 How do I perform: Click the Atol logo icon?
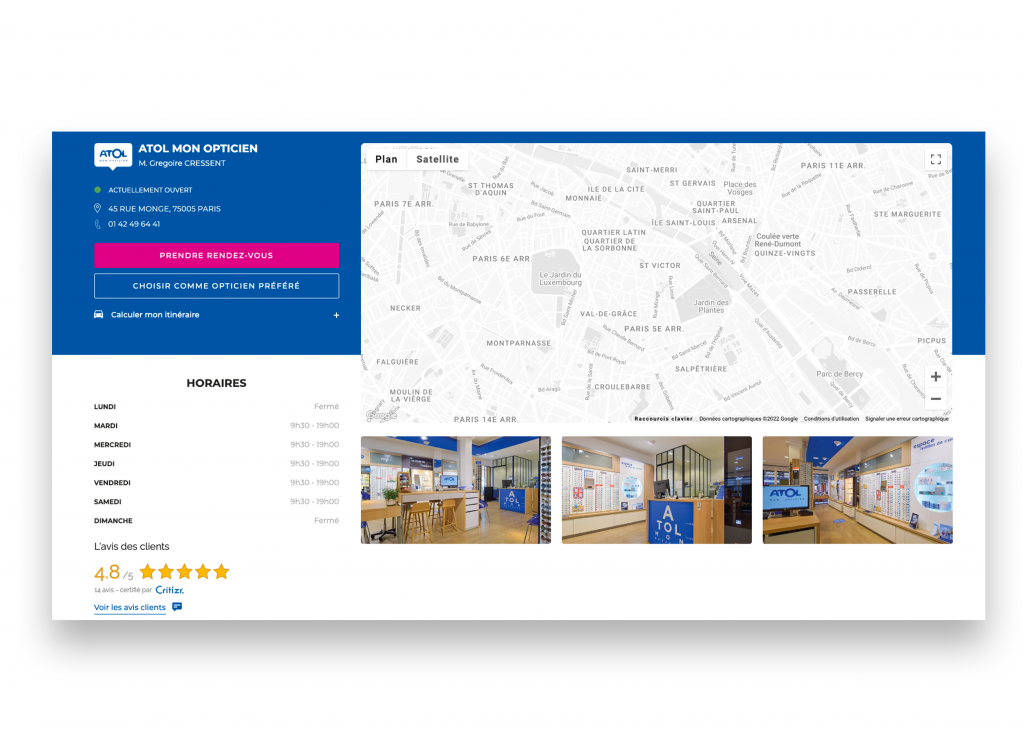tap(113, 156)
